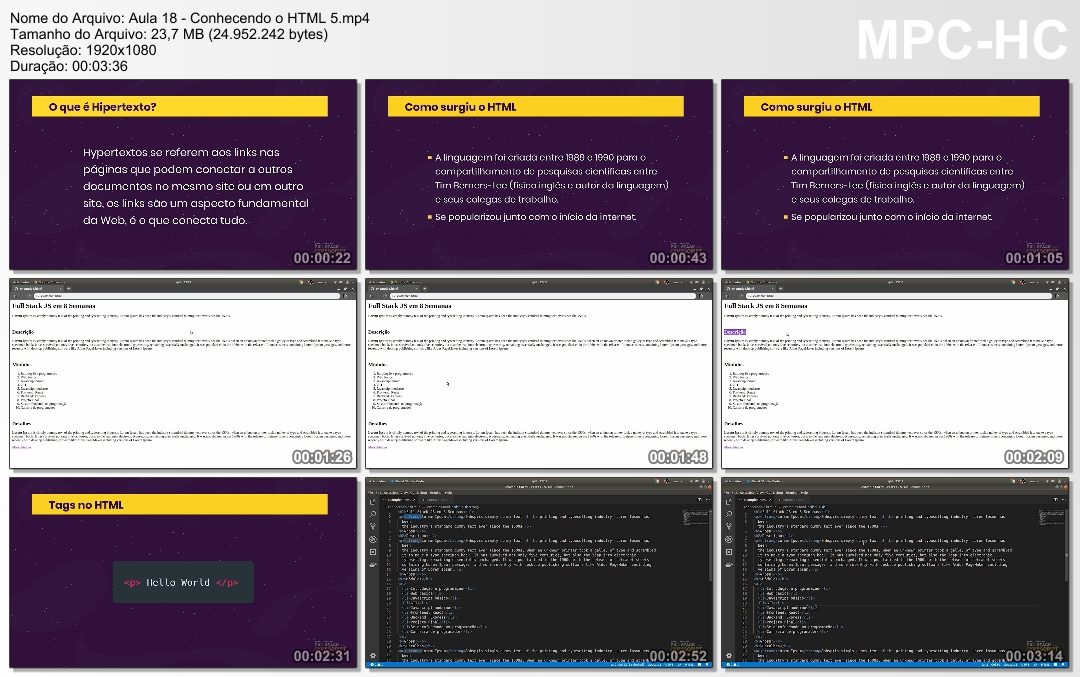Click highlighted Descrição heading in 00:02:09 thumbnail

click(x=735, y=331)
